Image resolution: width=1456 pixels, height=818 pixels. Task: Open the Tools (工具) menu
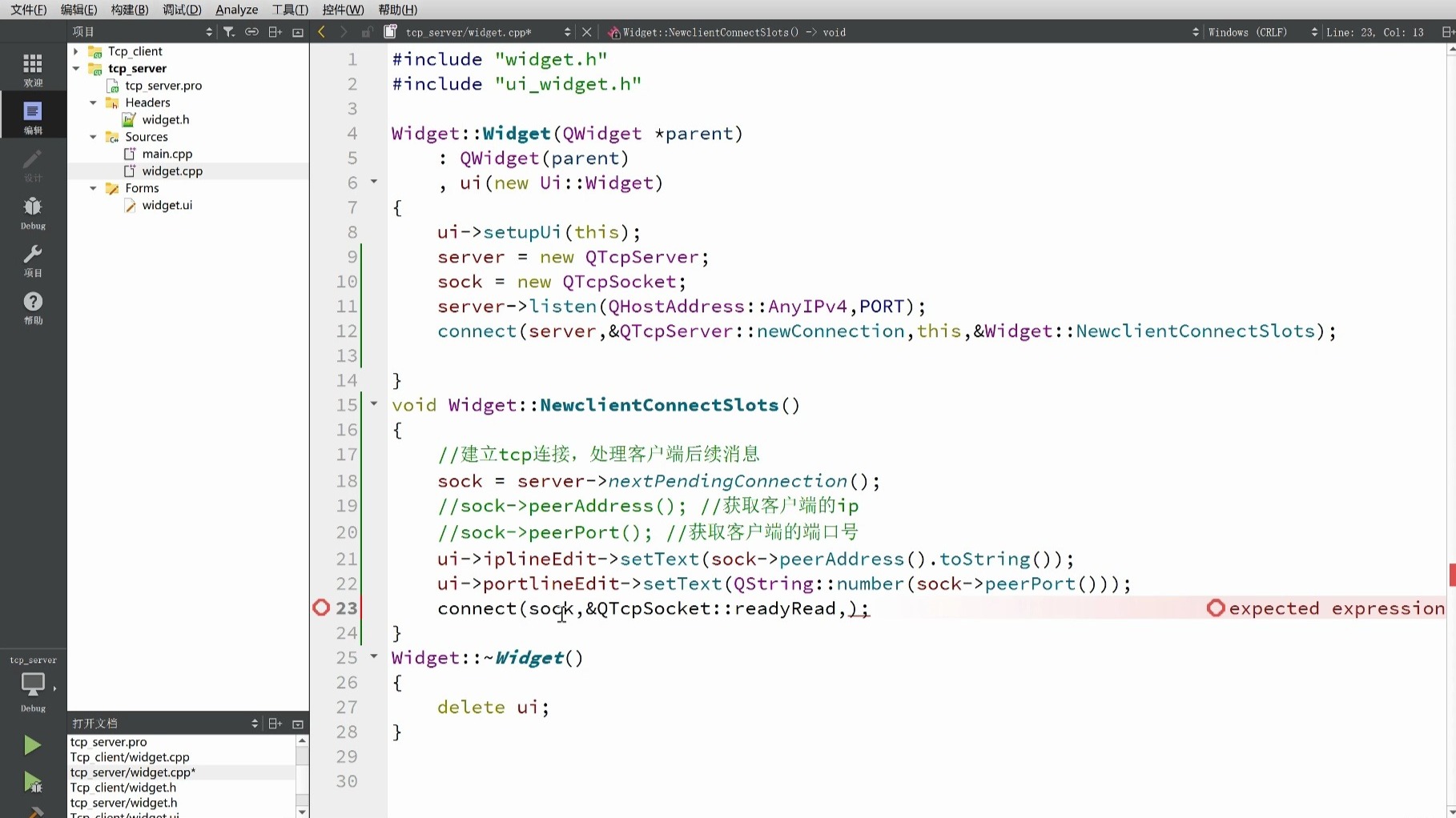290,10
